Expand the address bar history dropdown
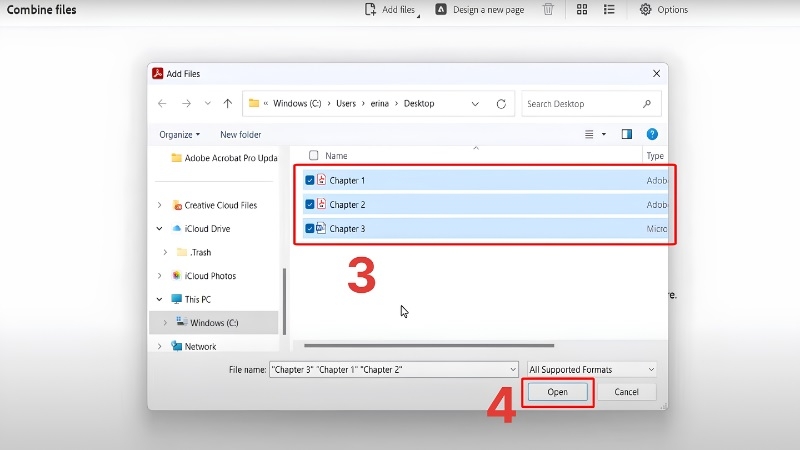800x450 pixels. click(x=475, y=104)
